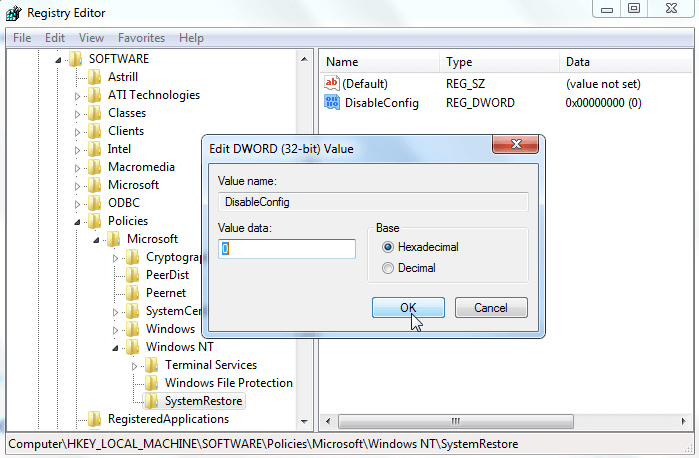Screen dimensions: 699x458
Task: Expand the ATI Technologies tree node
Action: (78, 96)
